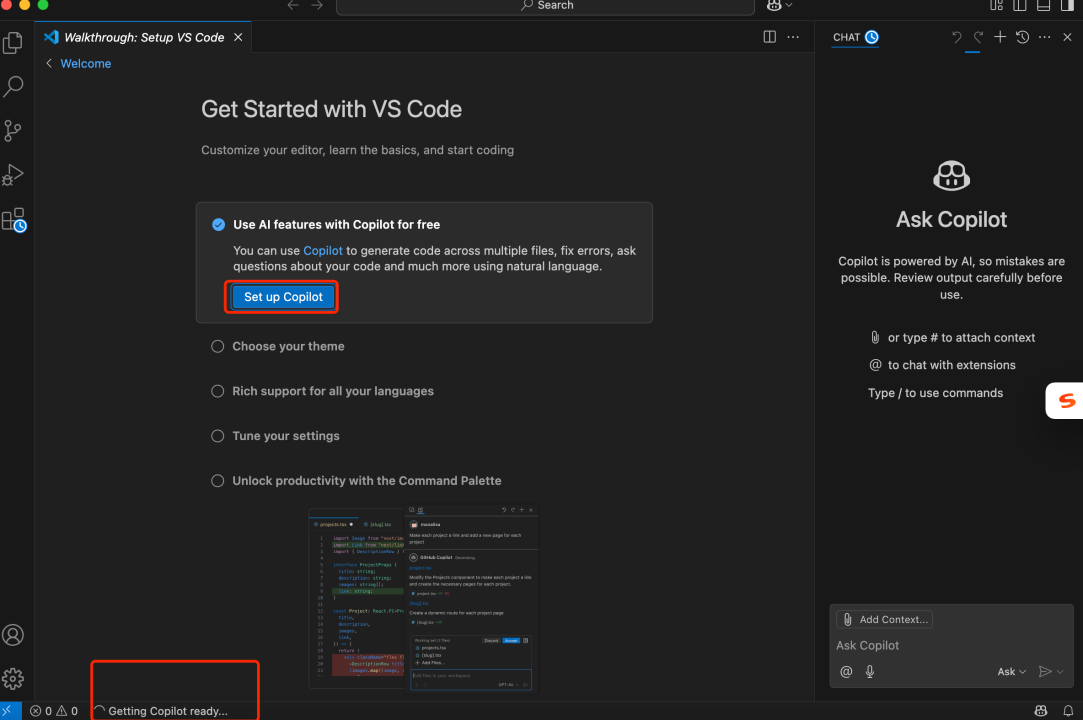Click the Copilot status icon in status bar
Image resolution: width=1083 pixels, height=720 pixels.
click(1040, 710)
